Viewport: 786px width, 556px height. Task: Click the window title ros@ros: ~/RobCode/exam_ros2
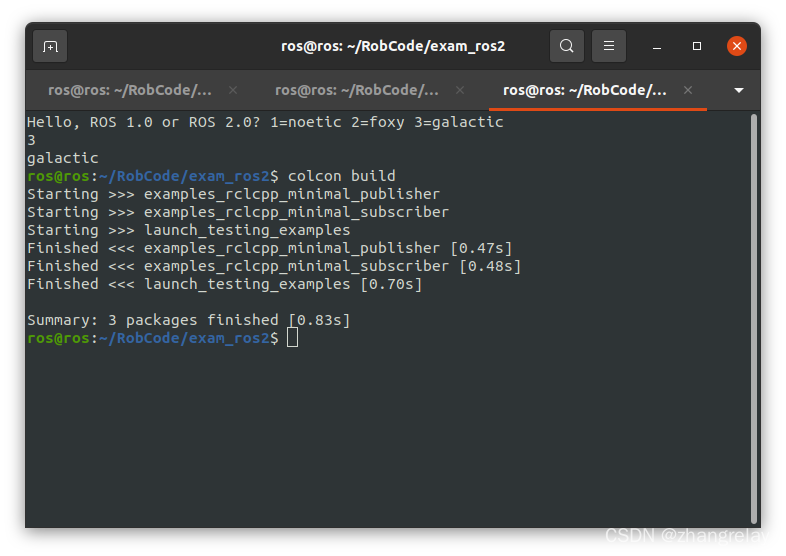point(393,46)
